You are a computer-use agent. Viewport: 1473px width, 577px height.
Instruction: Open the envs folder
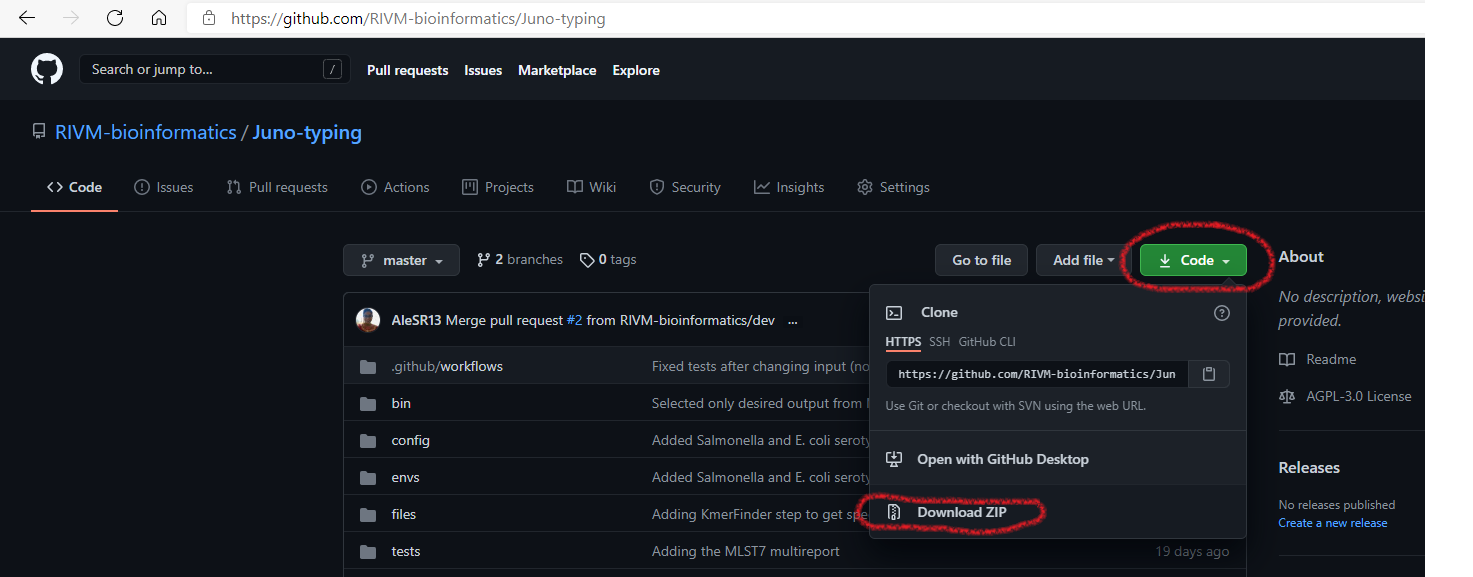(406, 477)
